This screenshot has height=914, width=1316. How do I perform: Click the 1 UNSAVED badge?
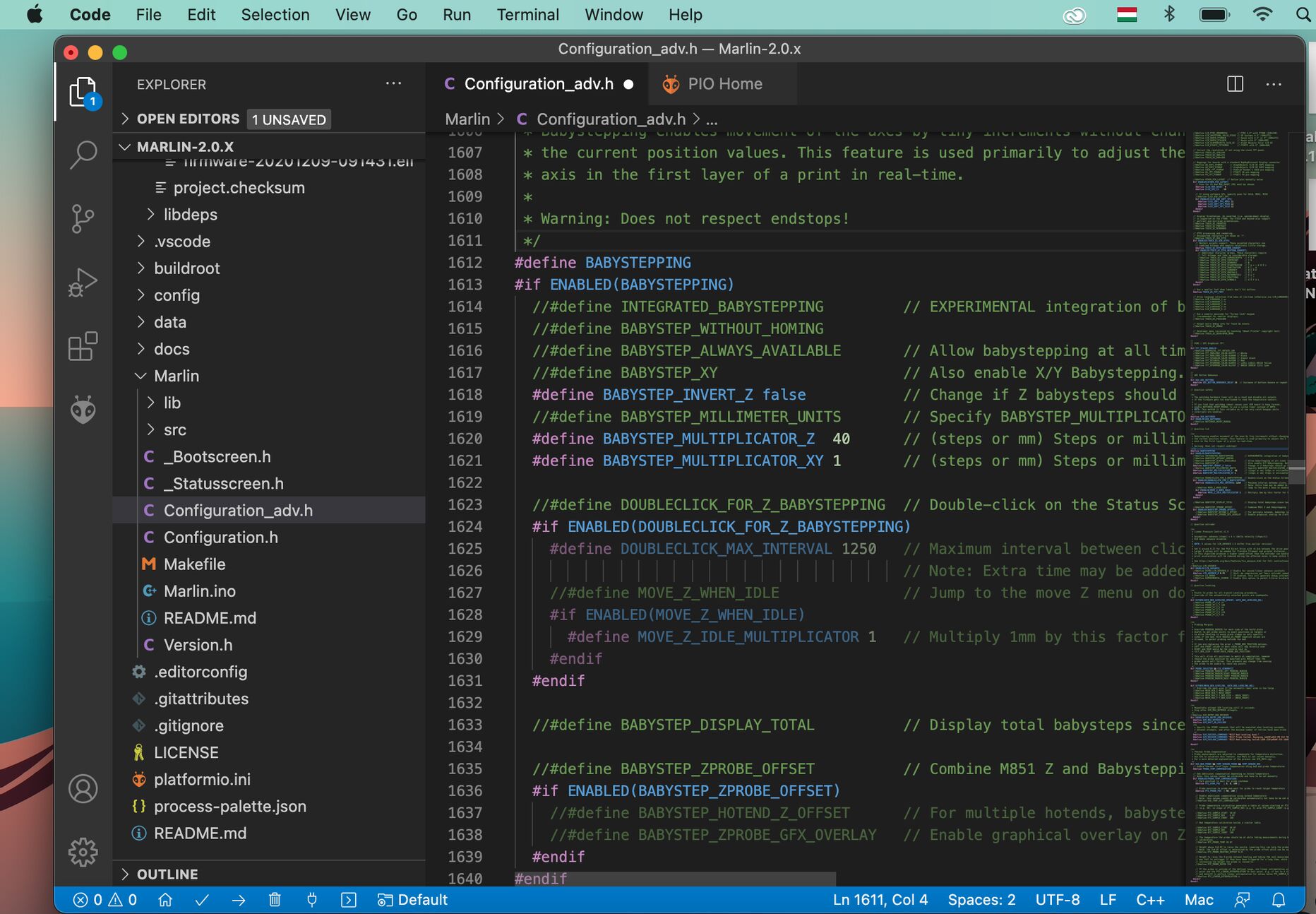(289, 119)
